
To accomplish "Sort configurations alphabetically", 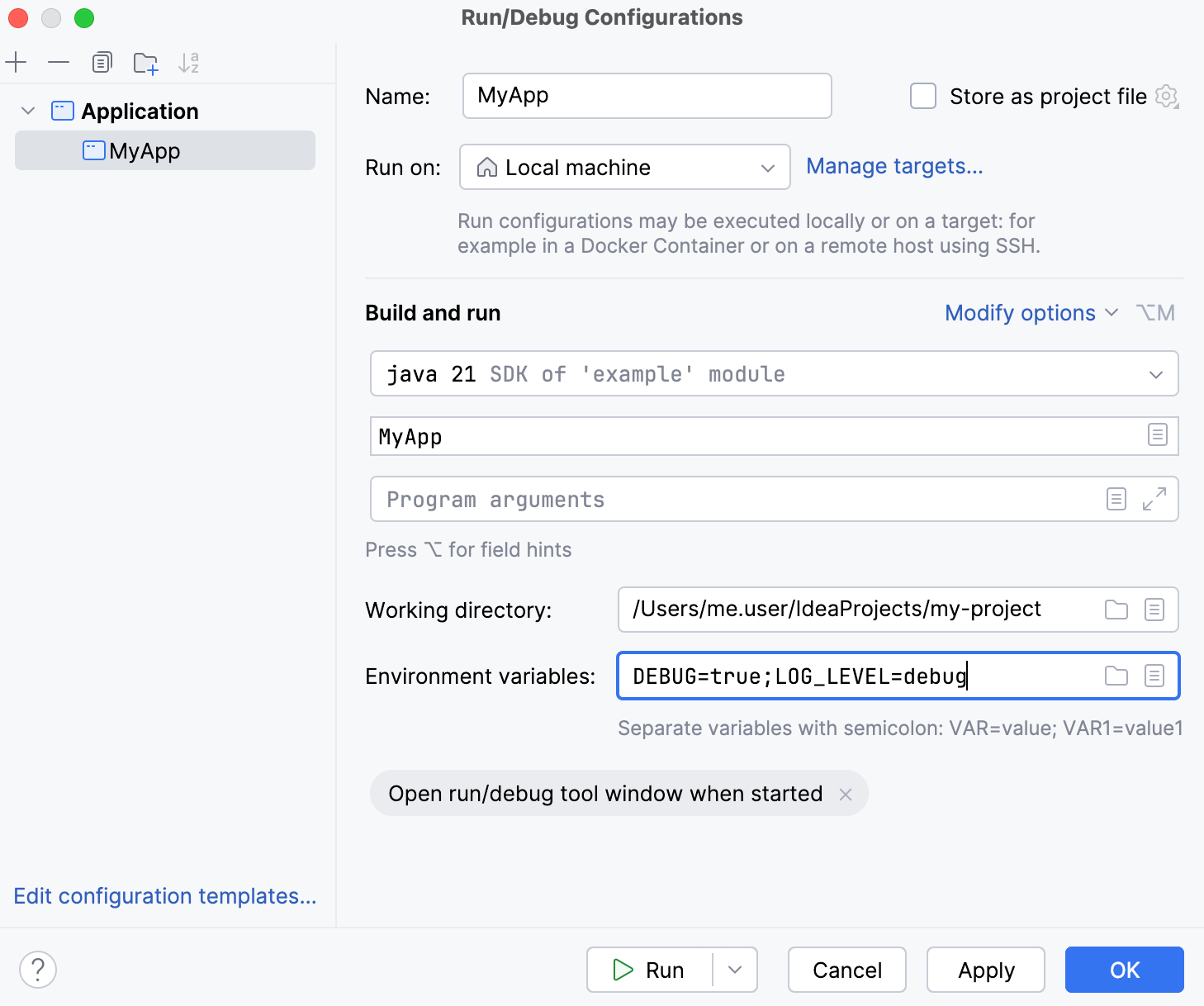I will 188,62.
